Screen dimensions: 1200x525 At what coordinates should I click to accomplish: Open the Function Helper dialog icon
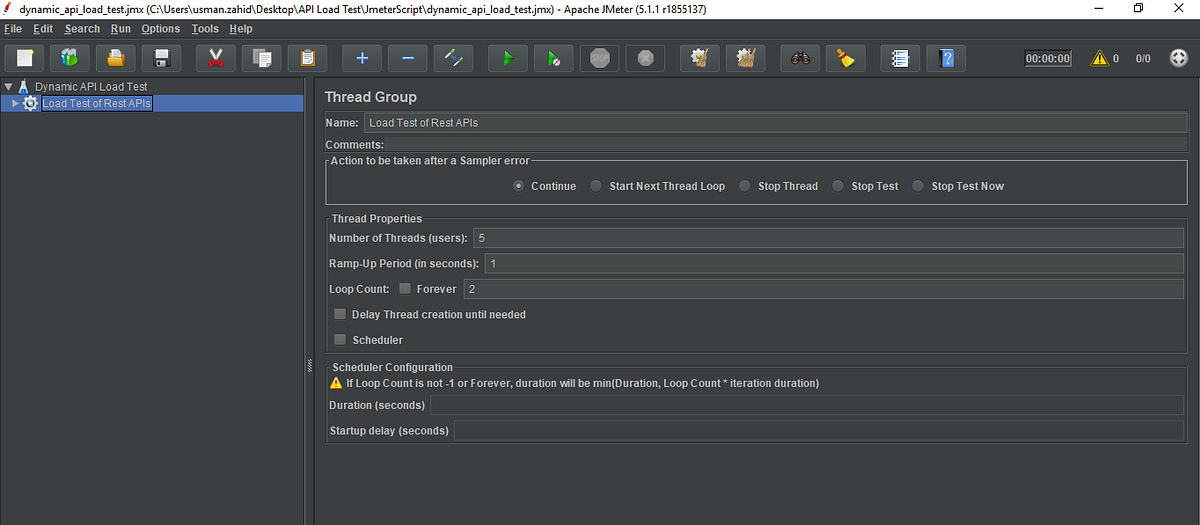[x=899, y=58]
